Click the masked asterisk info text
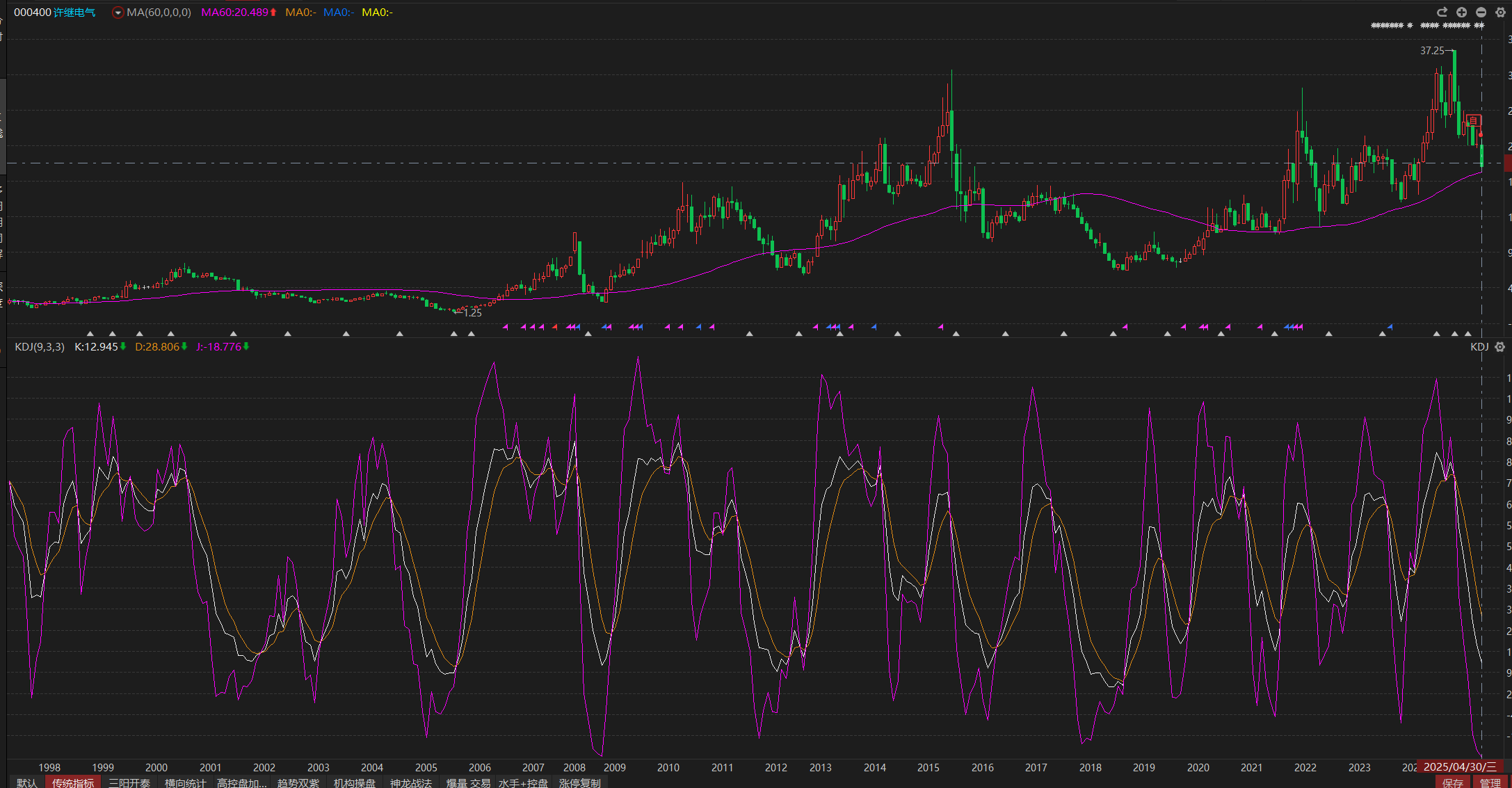Screen dimensions: 1512x788 [1427, 26]
